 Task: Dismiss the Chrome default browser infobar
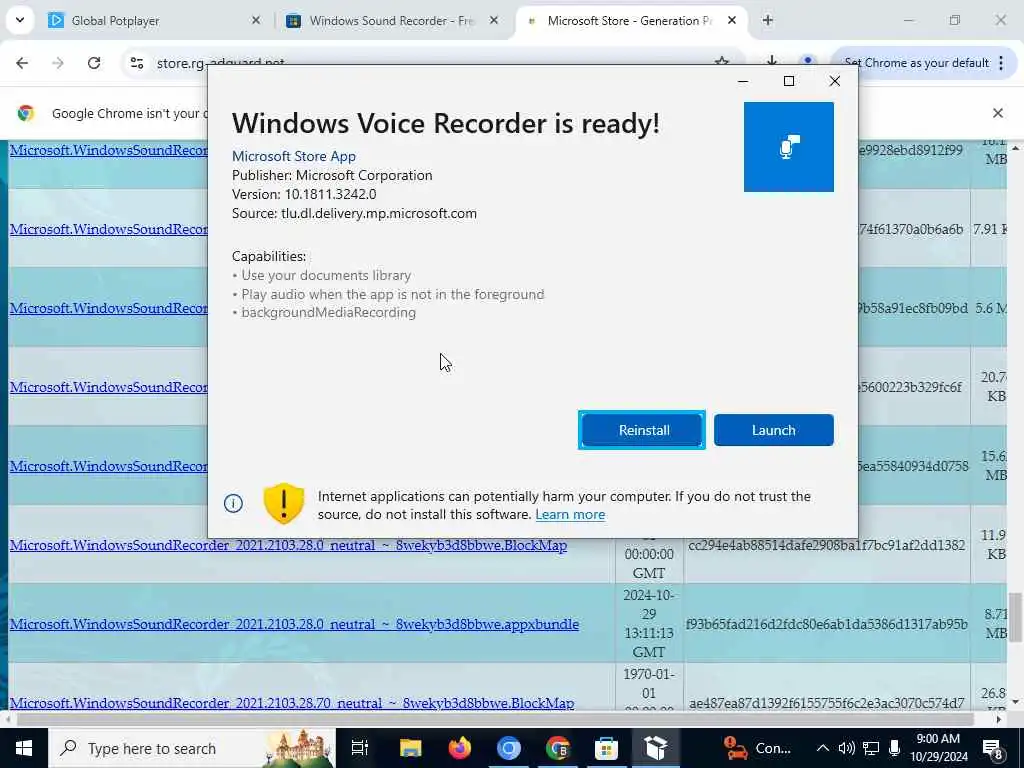(x=997, y=113)
